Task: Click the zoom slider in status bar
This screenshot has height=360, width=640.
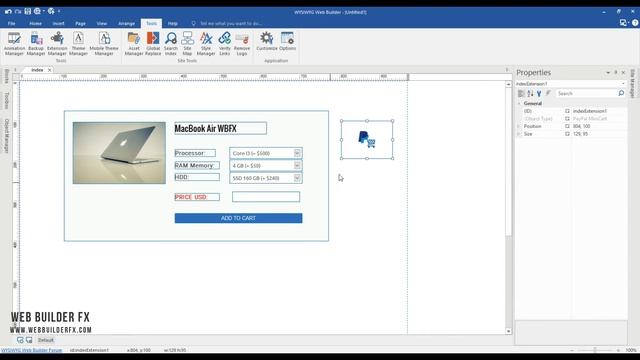Action: click(x=595, y=350)
